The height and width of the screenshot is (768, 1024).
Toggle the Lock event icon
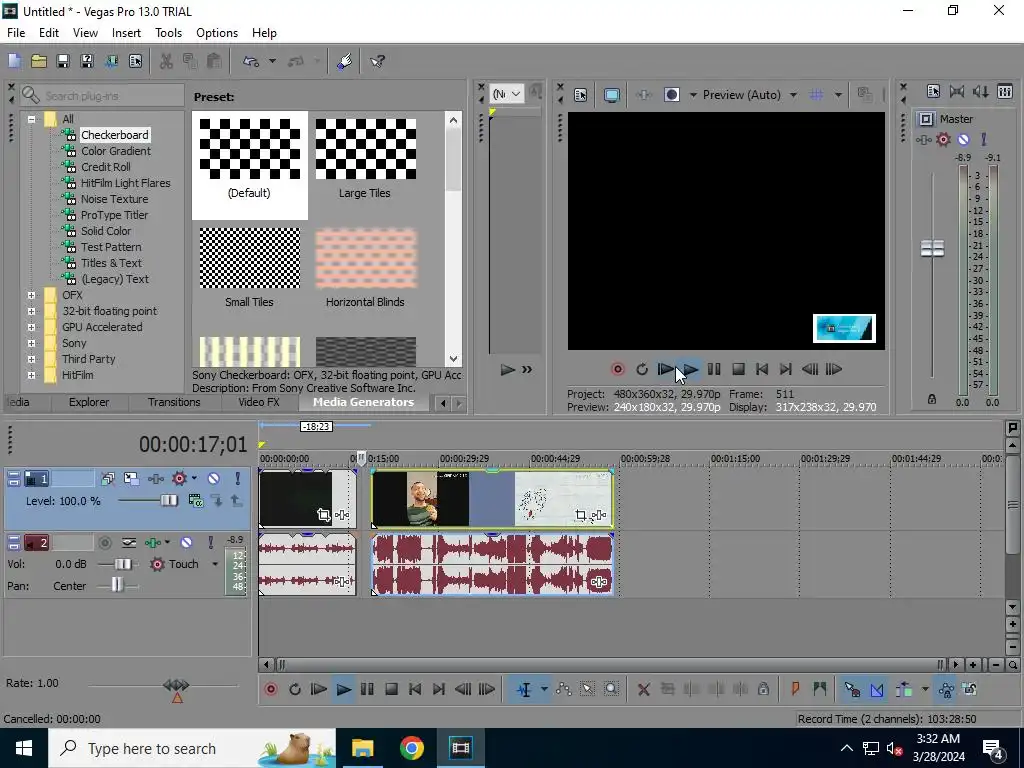(x=763, y=690)
